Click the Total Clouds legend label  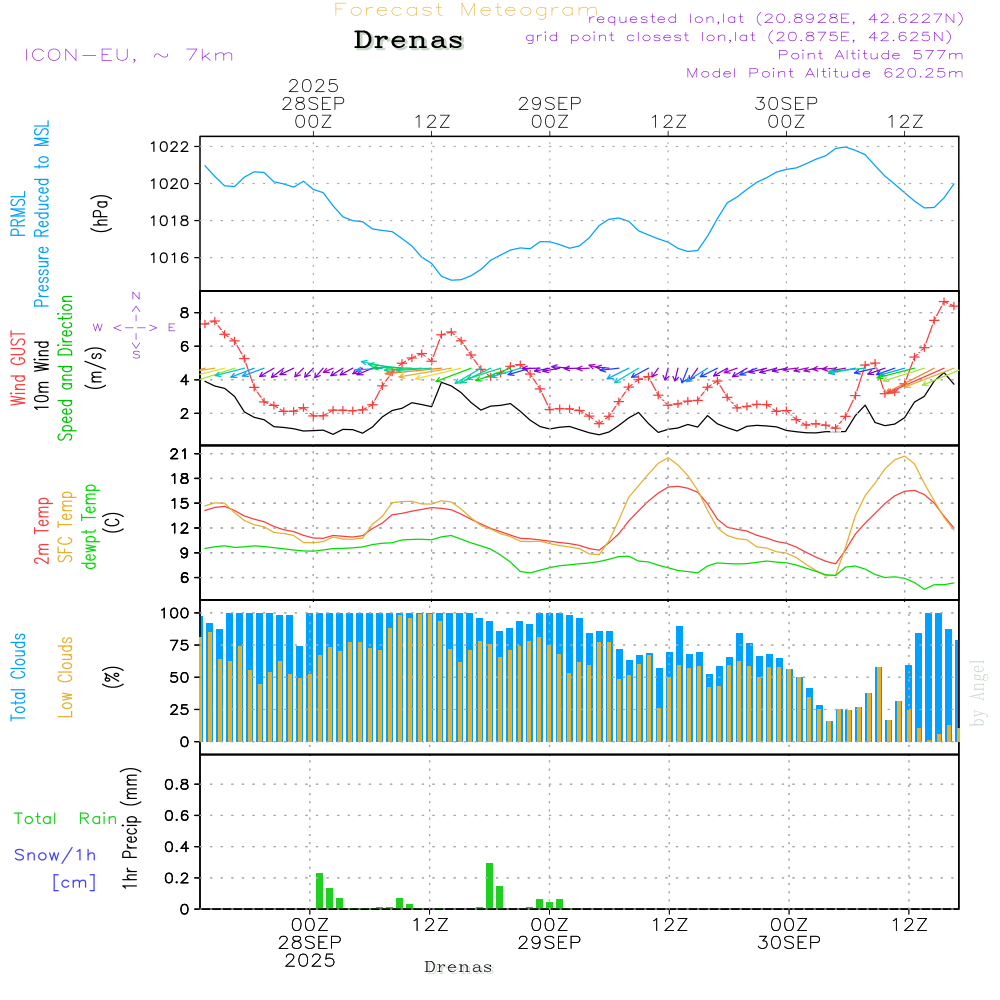17,677
